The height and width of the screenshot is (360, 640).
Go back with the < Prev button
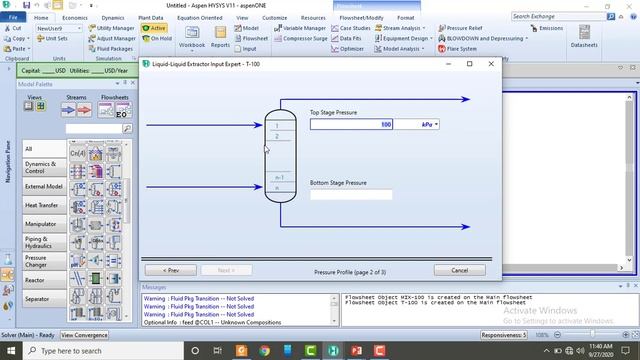click(x=171, y=270)
